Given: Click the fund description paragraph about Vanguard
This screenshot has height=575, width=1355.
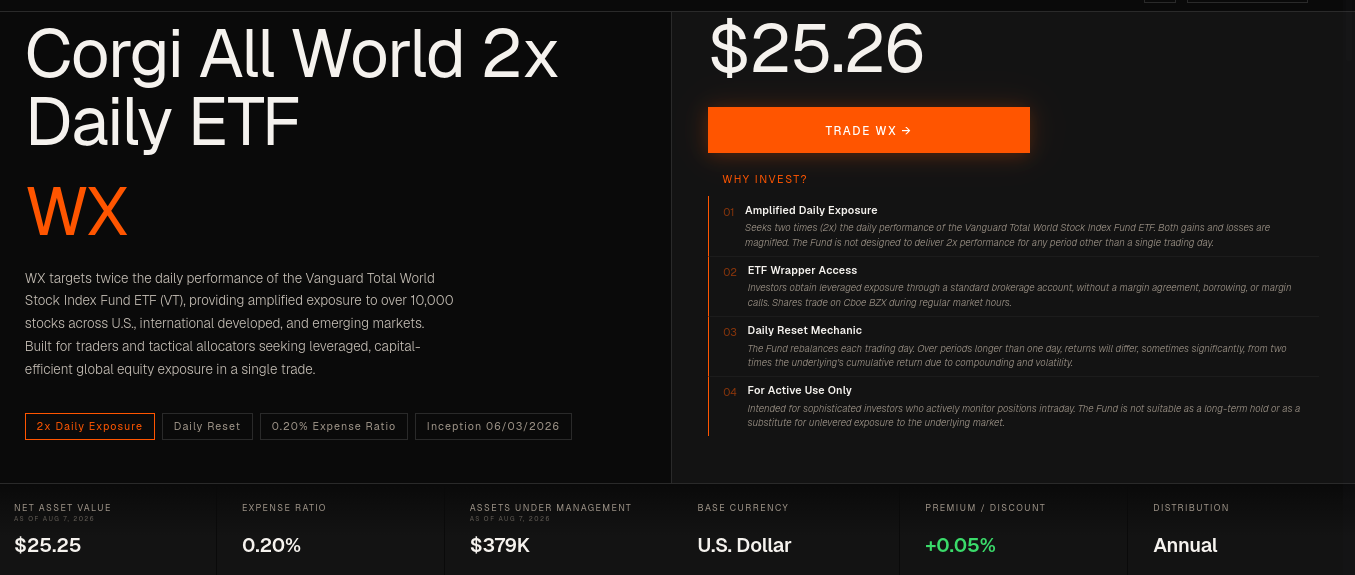Looking at the screenshot, I should tap(240, 323).
